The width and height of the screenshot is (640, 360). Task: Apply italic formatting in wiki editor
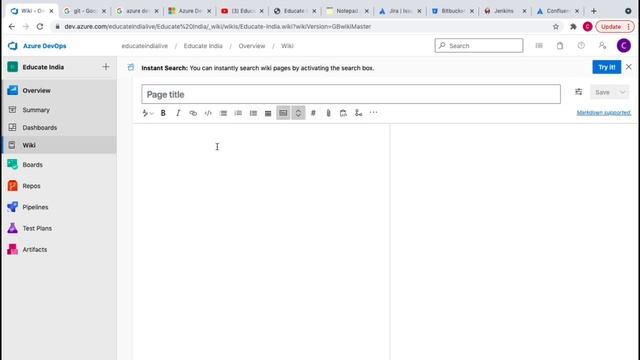click(178, 113)
